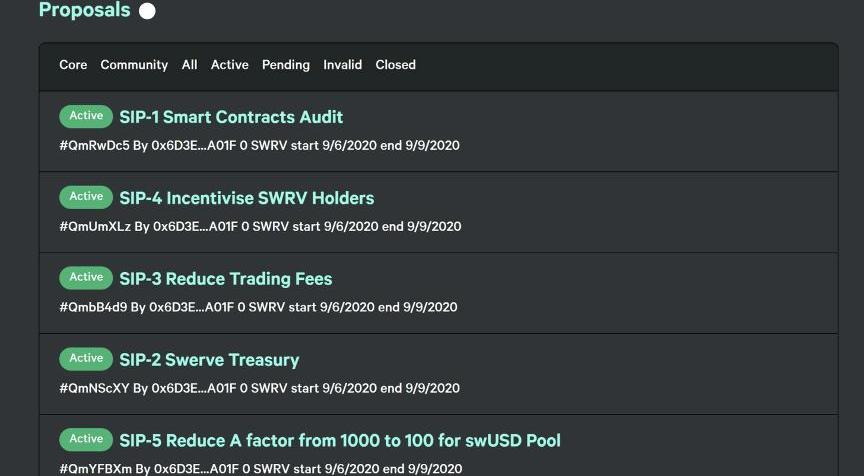Click the Active badge next to SIP-3
The image size is (864, 476).
86,278
